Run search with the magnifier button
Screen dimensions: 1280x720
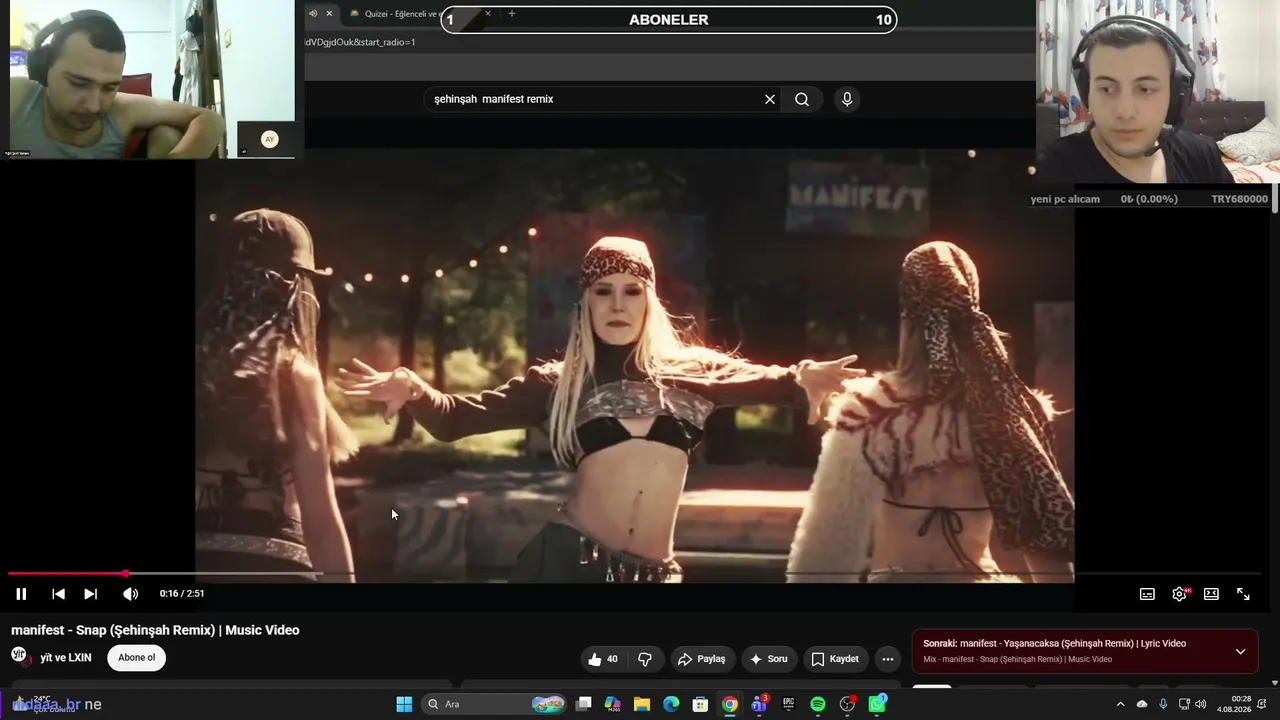coord(802,99)
